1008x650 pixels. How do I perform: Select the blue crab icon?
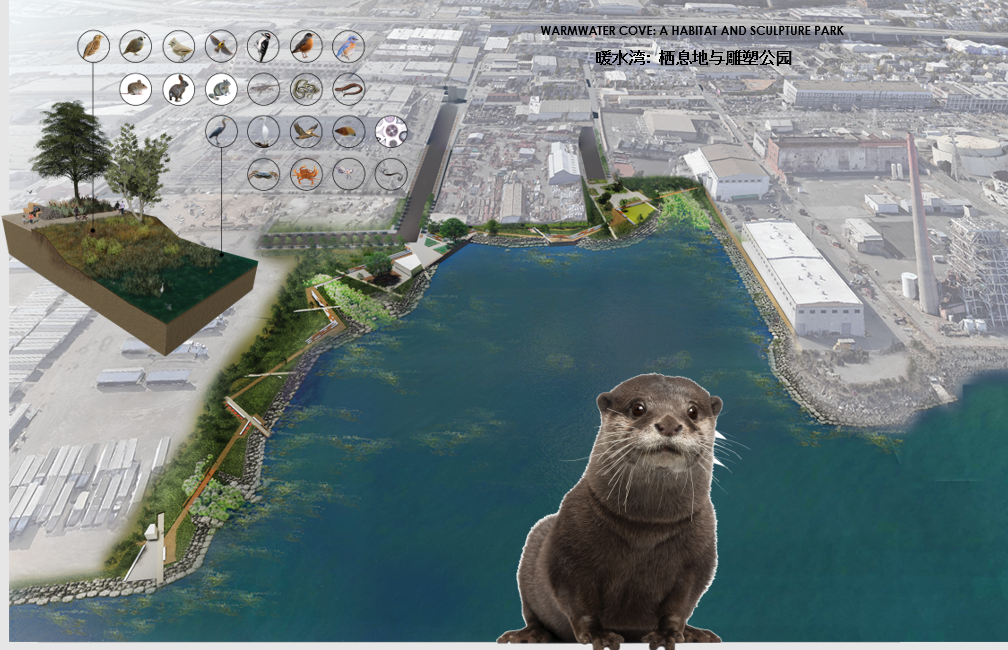pos(264,174)
